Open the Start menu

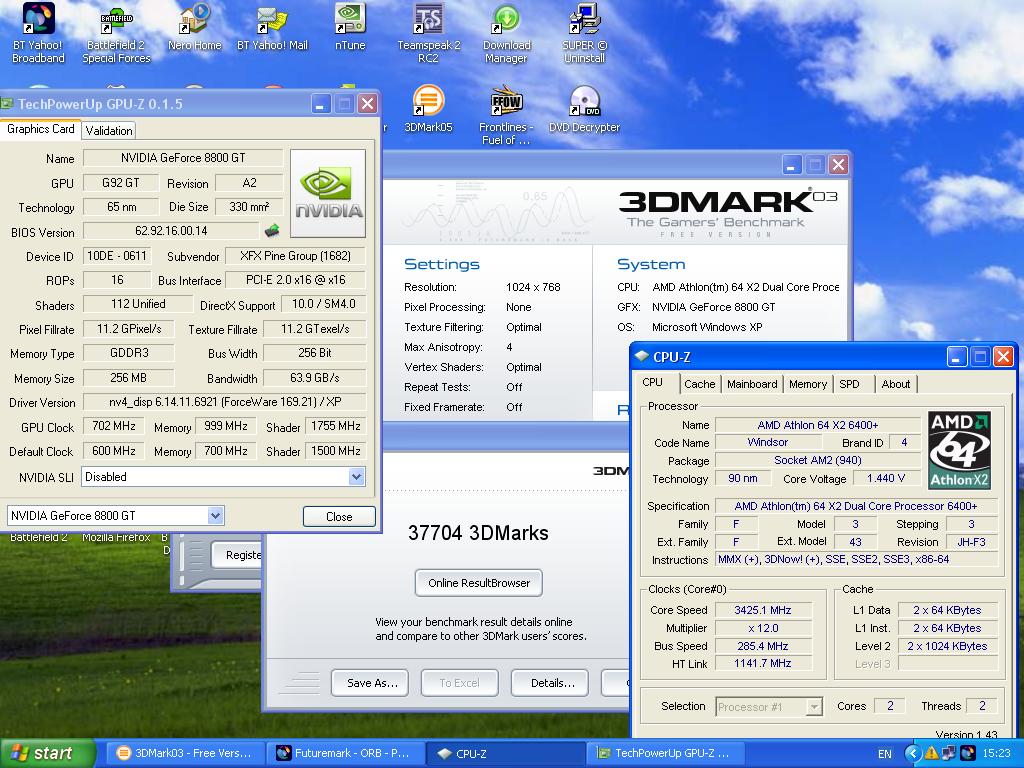[x=47, y=753]
